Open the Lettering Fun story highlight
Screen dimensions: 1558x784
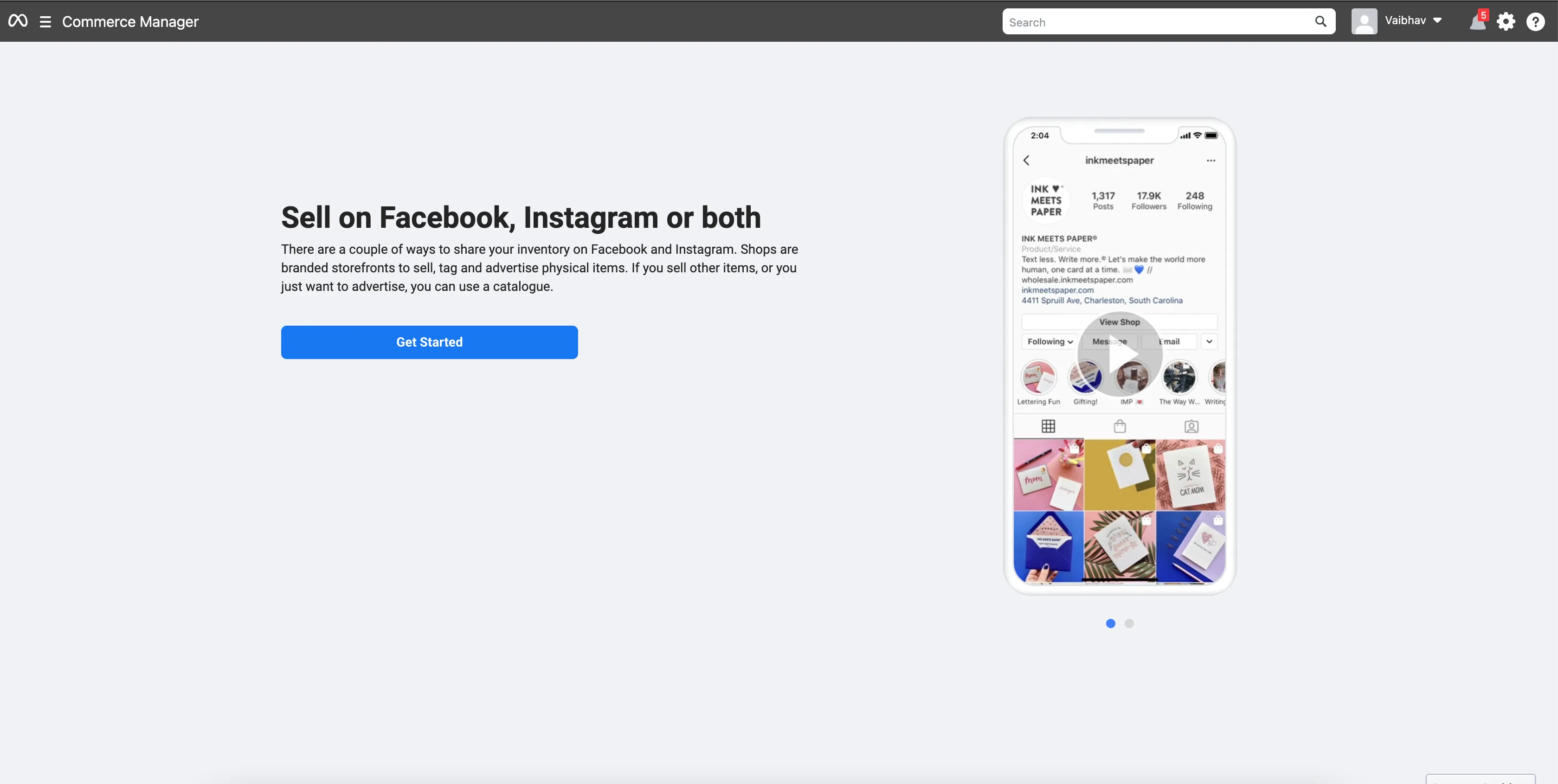pyautogui.click(x=1038, y=383)
